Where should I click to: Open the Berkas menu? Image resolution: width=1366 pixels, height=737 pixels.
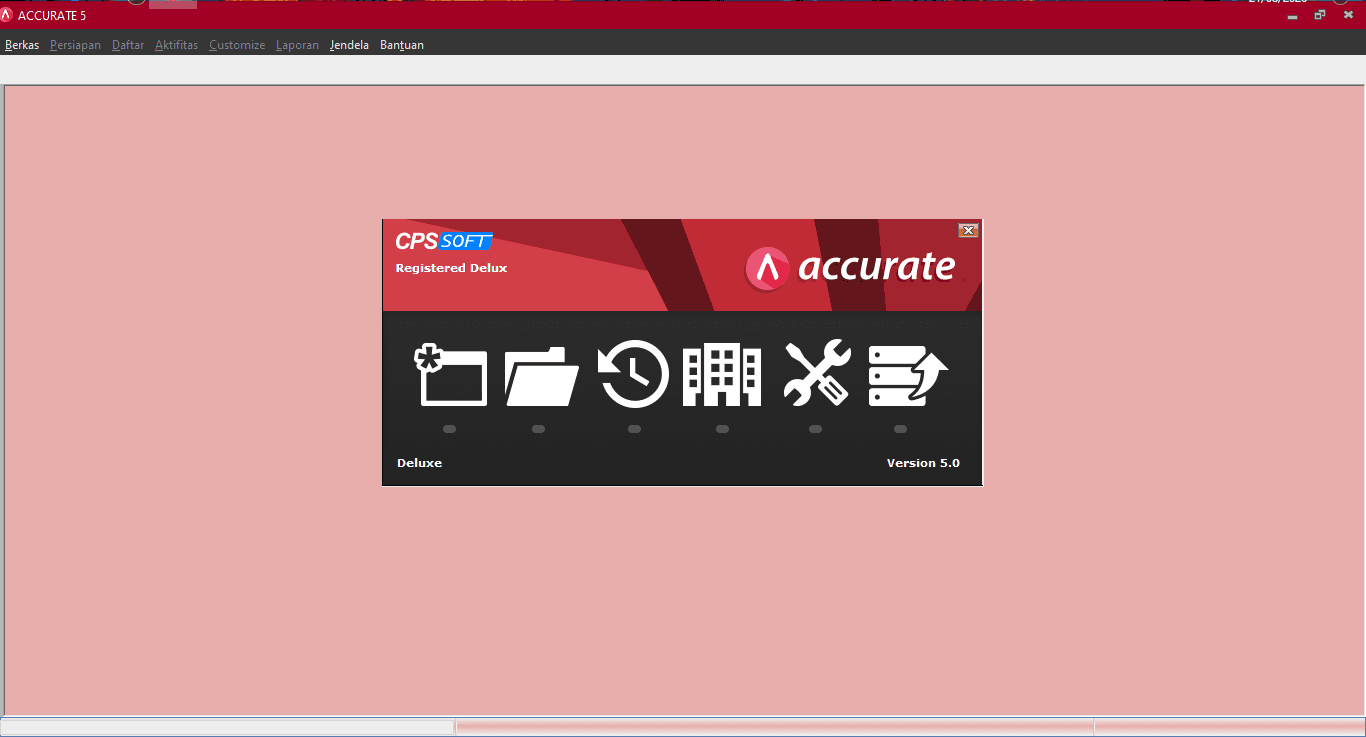coord(22,45)
